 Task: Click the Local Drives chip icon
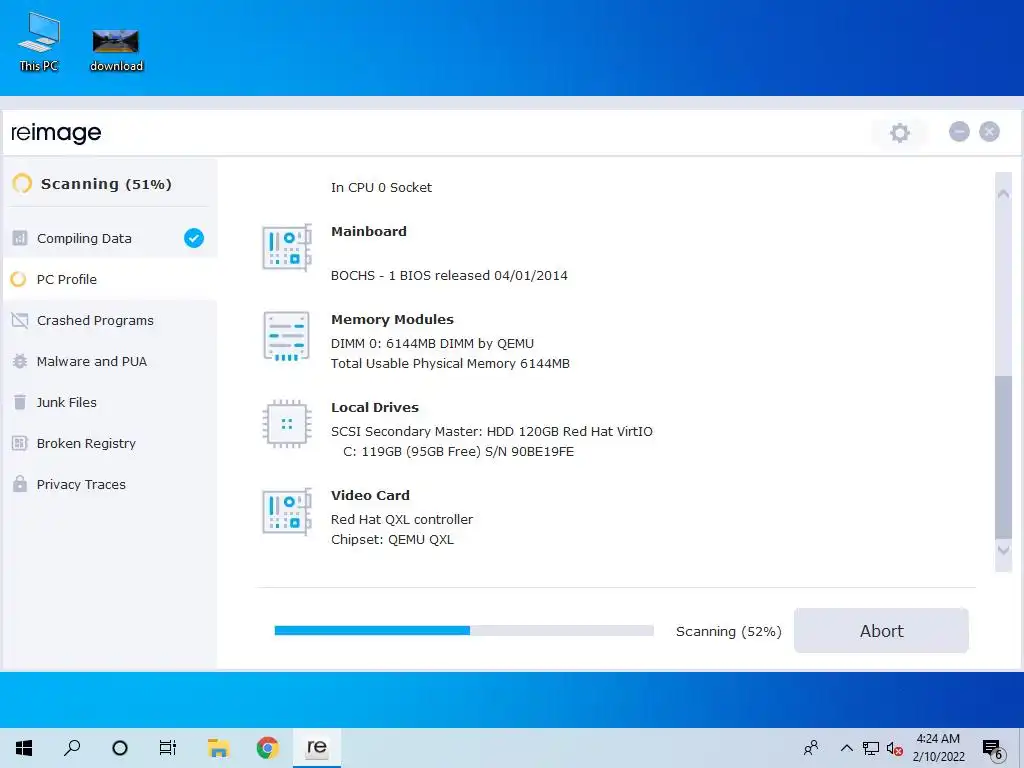pyautogui.click(x=286, y=424)
